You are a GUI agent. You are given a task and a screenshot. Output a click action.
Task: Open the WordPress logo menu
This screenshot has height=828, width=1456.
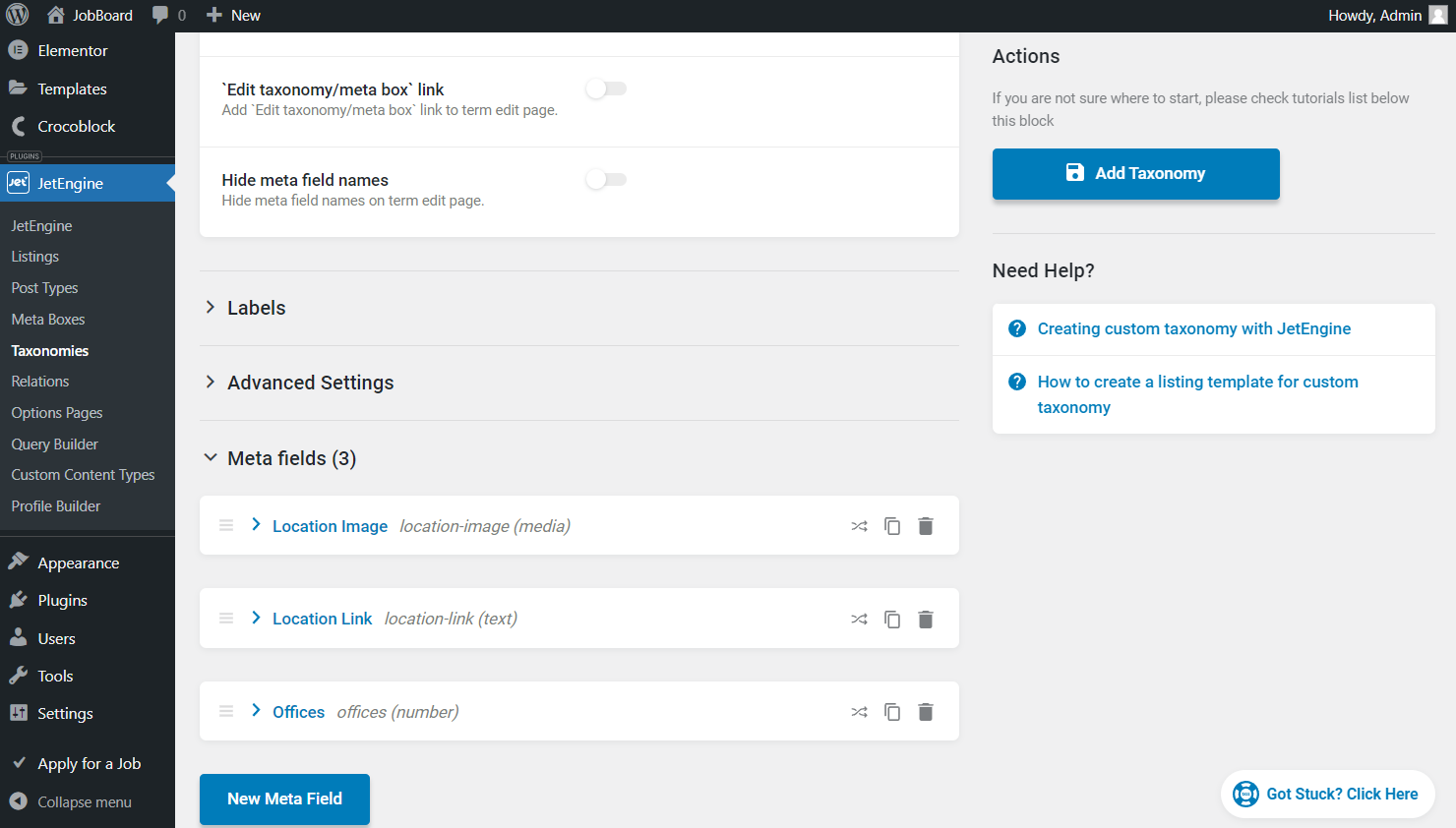tap(18, 16)
